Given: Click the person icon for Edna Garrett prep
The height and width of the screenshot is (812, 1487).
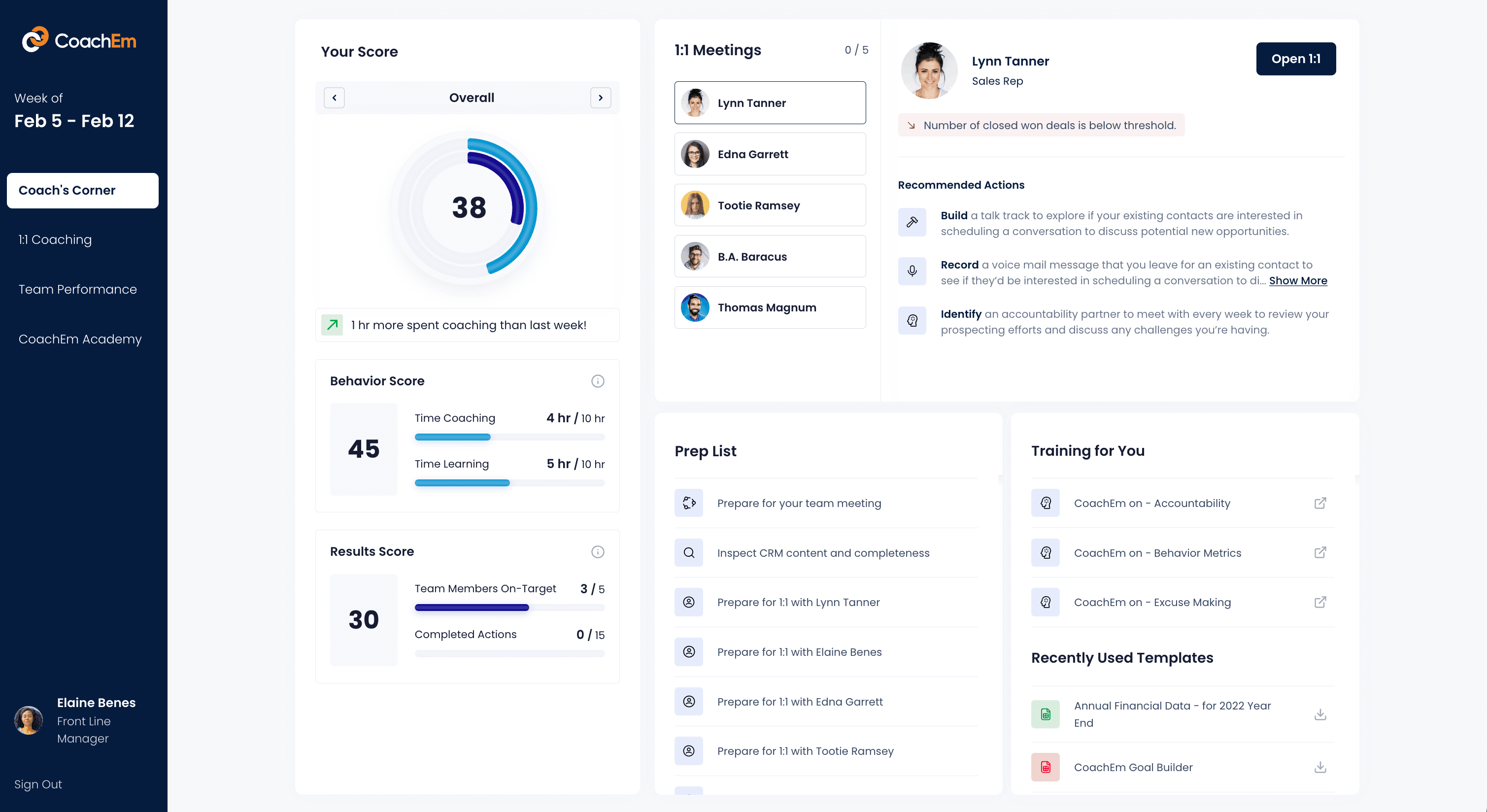Looking at the screenshot, I should [689, 701].
